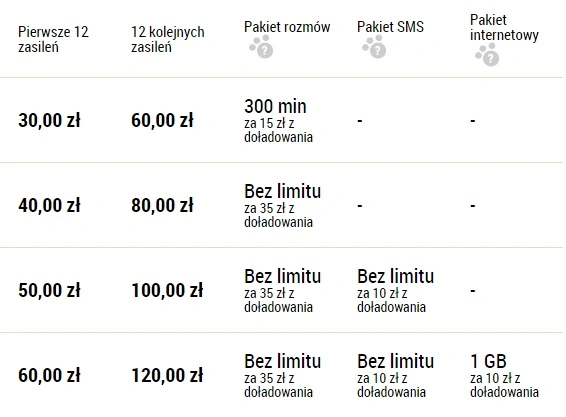566x417 pixels.
Task: Click the 80,00 zł next top-ups price
Action: point(162,205)
